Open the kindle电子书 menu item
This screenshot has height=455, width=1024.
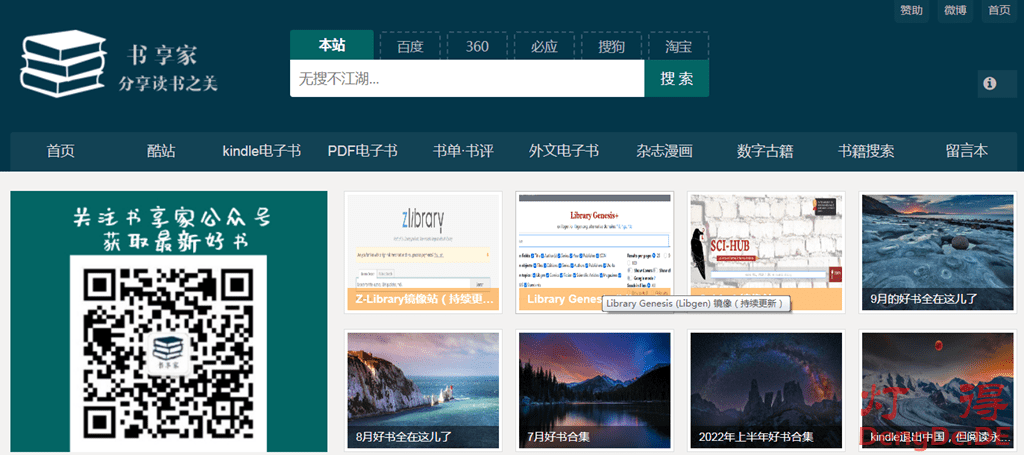(x=261, y=151)
